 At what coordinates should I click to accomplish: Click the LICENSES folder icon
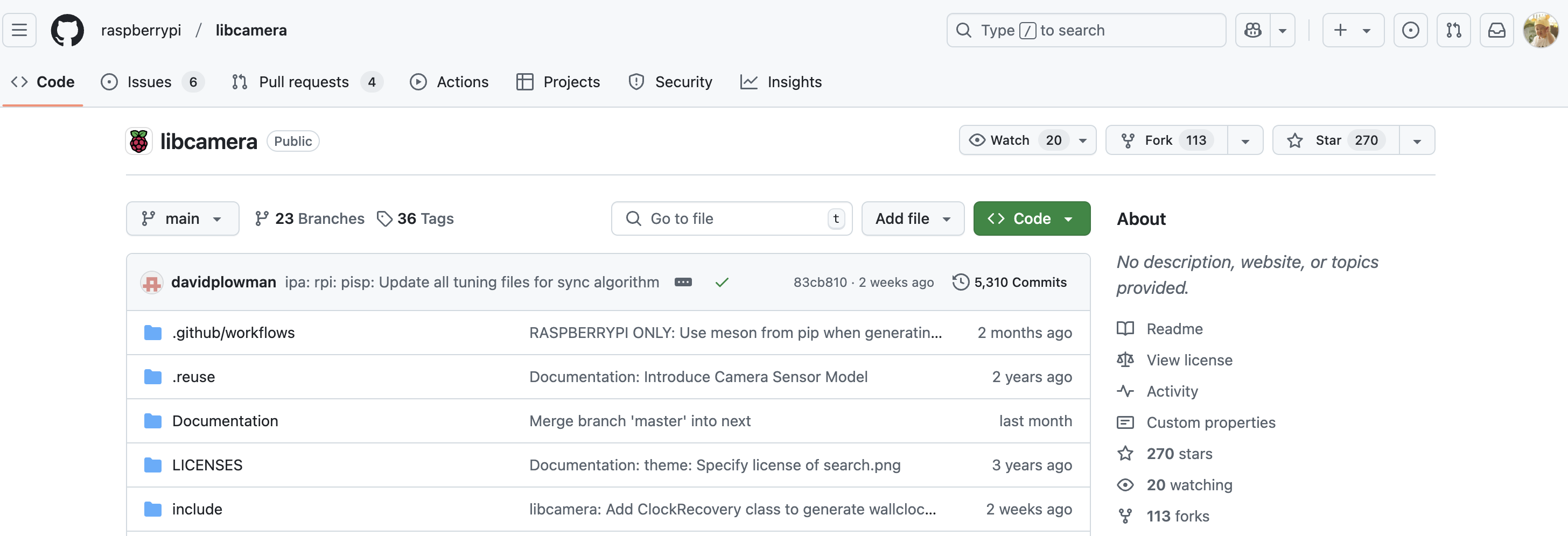pos(153,465)
